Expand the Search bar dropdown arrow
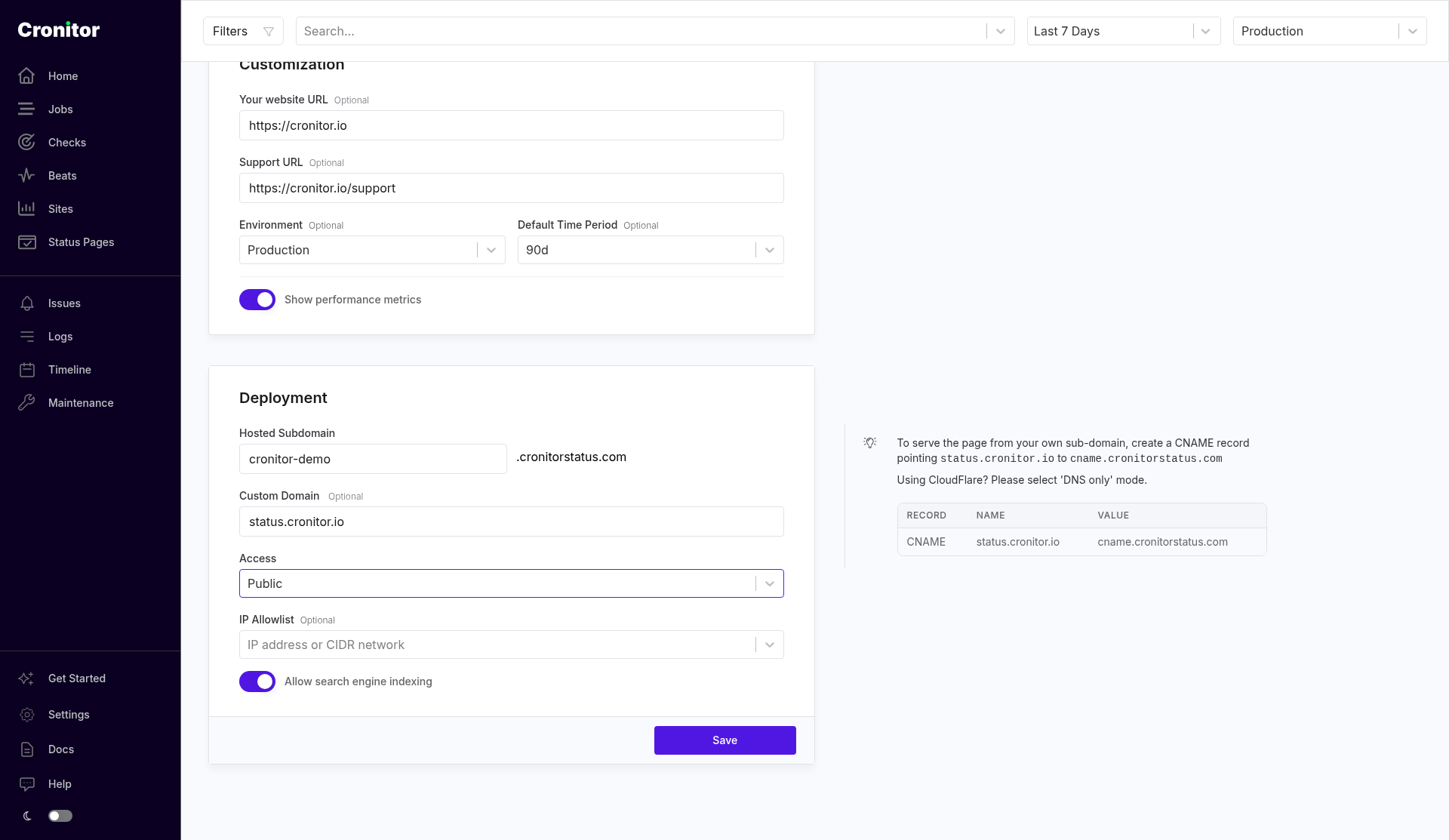 pyautogui.click(x=1001, y=32)
